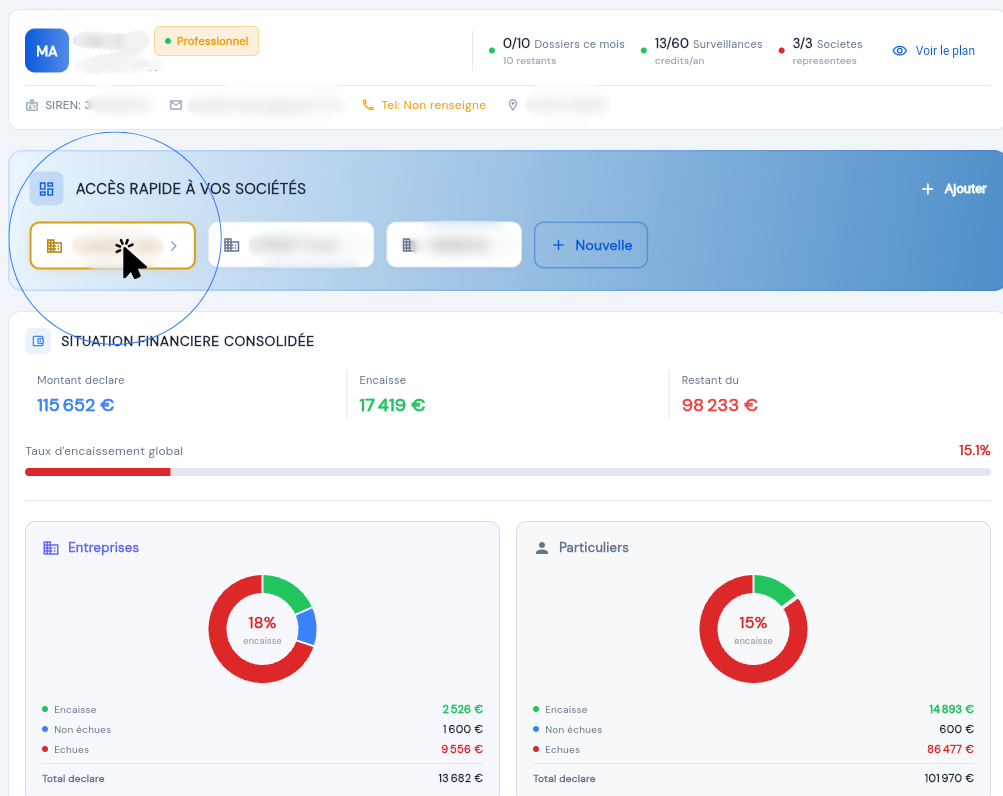The height and width of the screenshot is (796, 1003).
Task: Click the email envelope icon
Action: pos(176,105)
